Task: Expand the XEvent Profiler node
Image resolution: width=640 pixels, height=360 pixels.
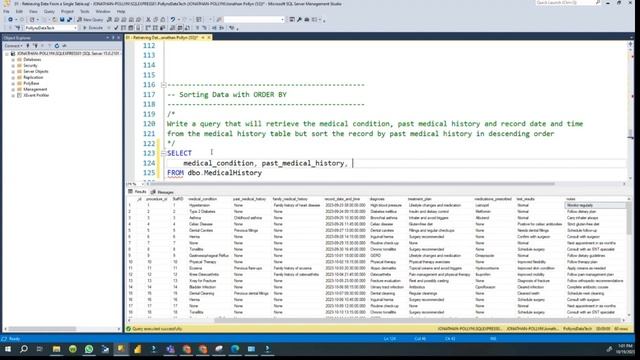Action: point(13,95)
